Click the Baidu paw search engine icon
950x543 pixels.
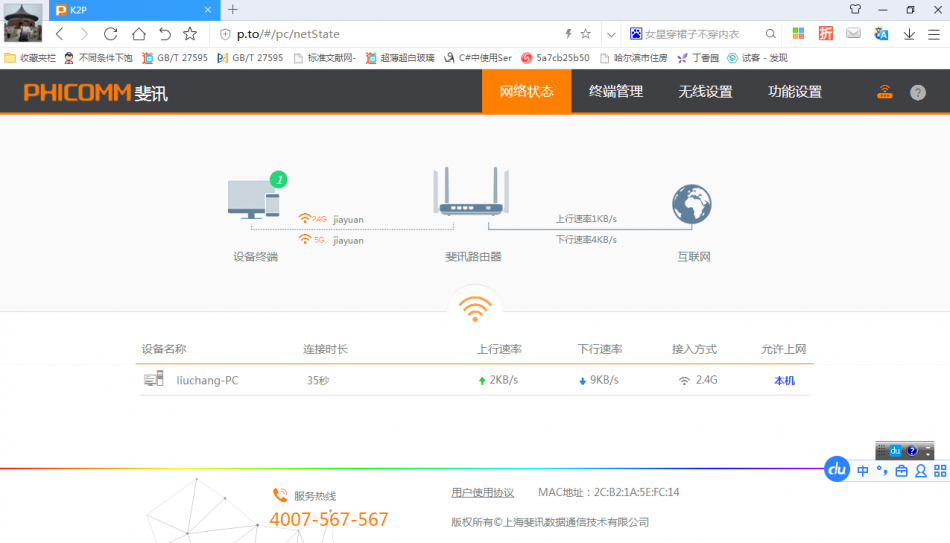coord(636,34)
